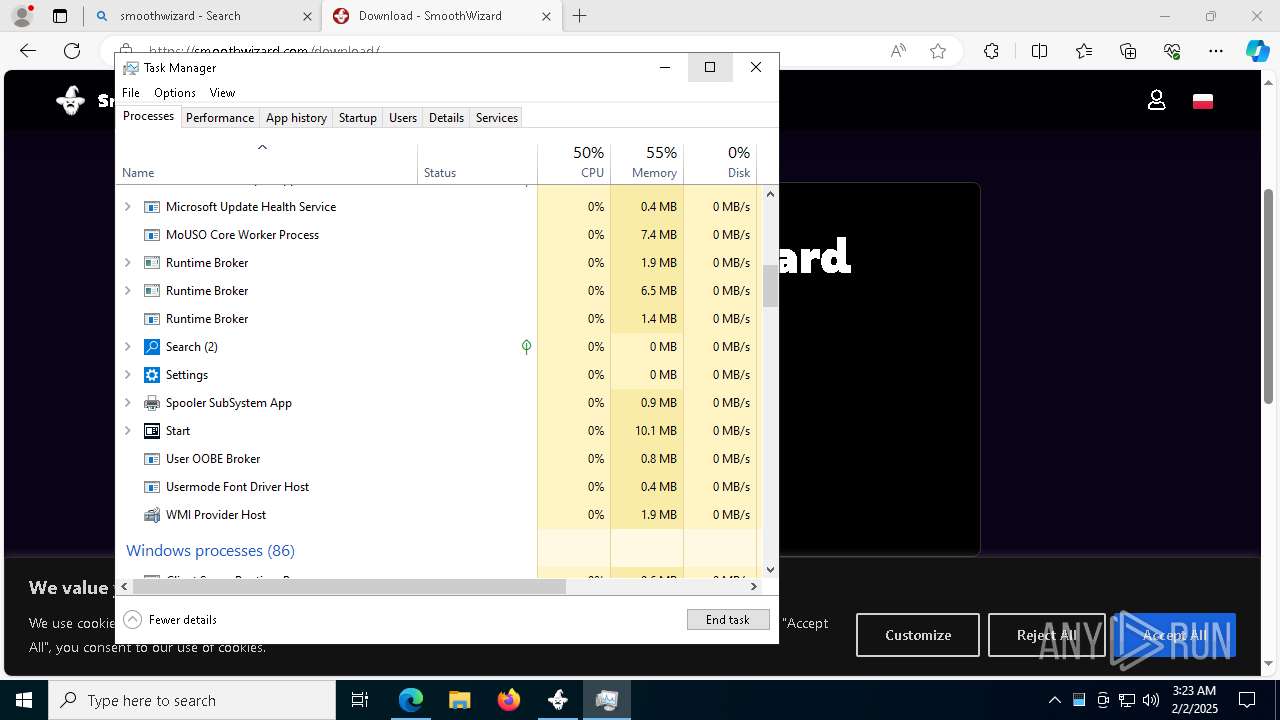This screenshot has height=720, width=1280.
Task: Expand the Spooler SubSystem App row
Action: [127, 403]
